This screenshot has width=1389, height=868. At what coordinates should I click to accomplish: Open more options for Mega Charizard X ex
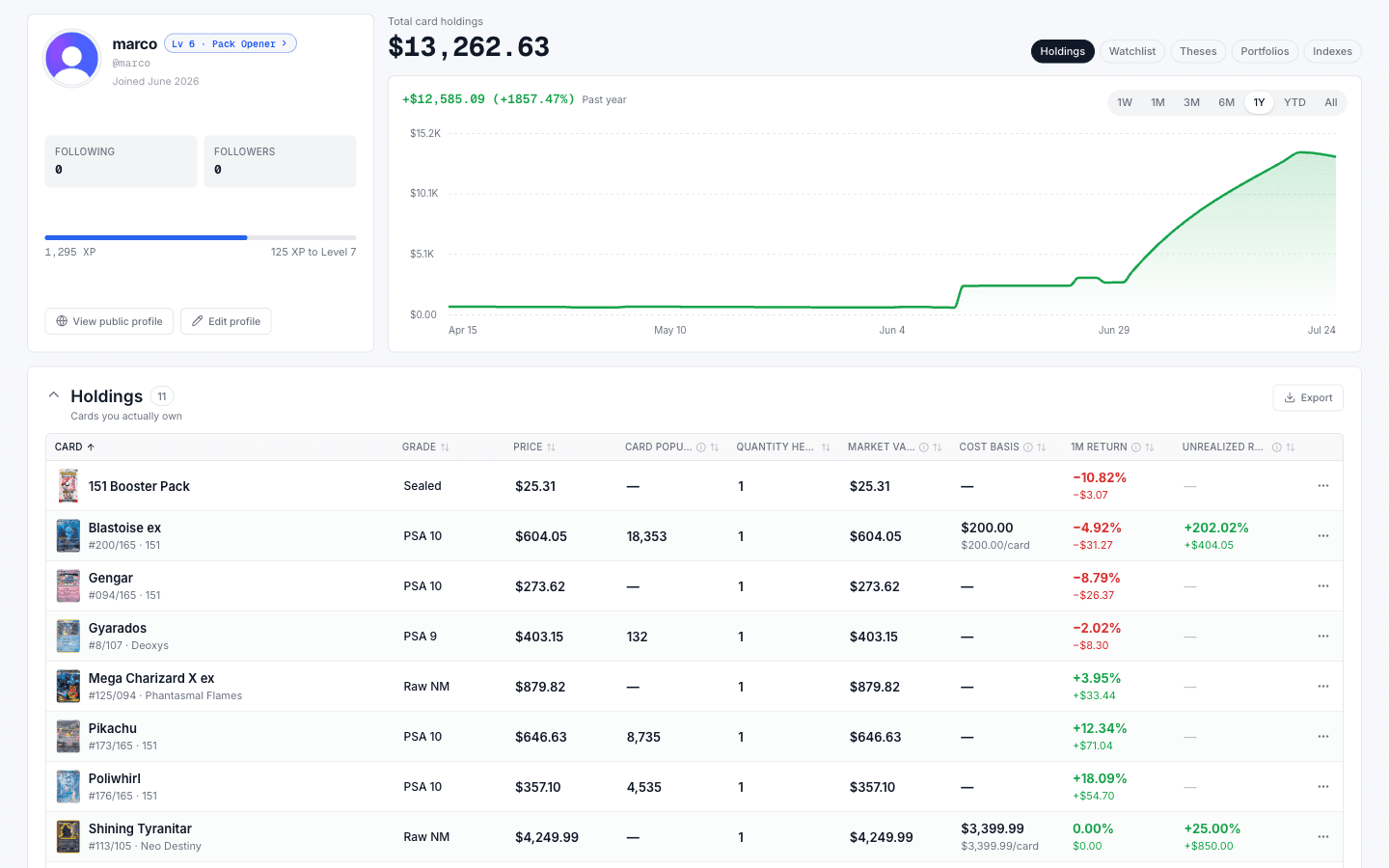pyautogui.click(x=1323, y=687)
